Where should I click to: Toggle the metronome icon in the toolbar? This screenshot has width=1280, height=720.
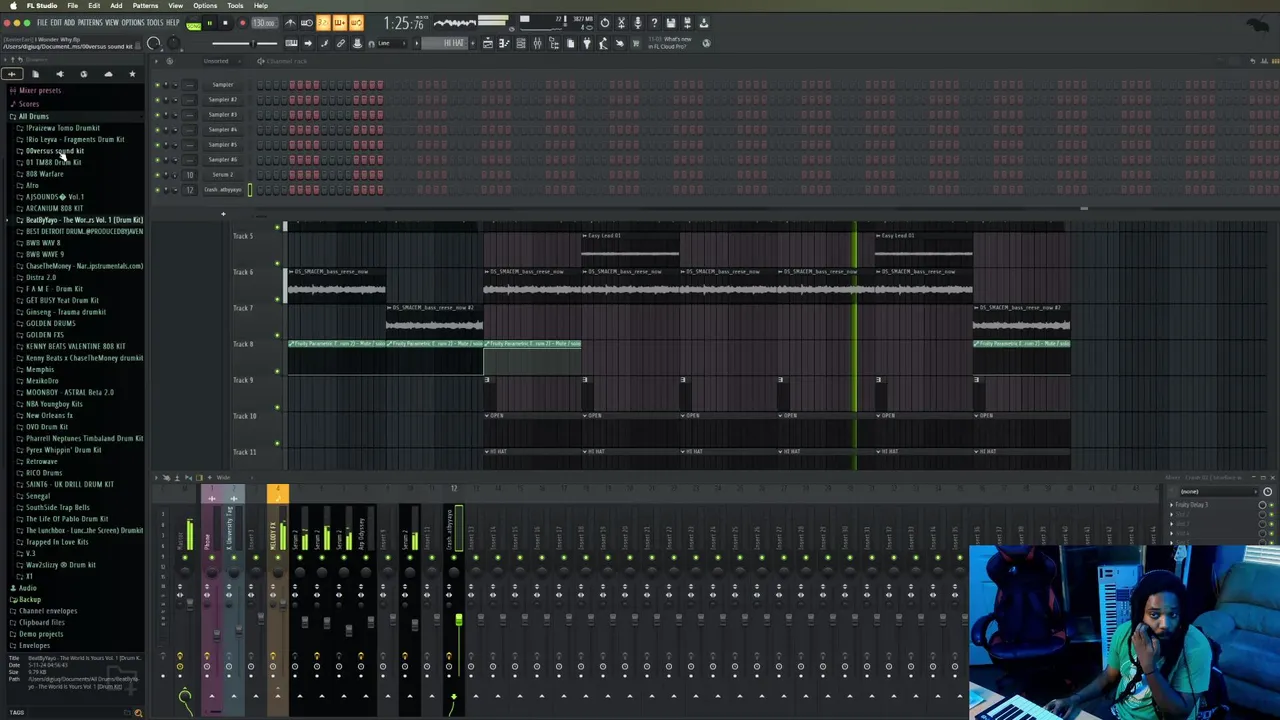point(290,23)
